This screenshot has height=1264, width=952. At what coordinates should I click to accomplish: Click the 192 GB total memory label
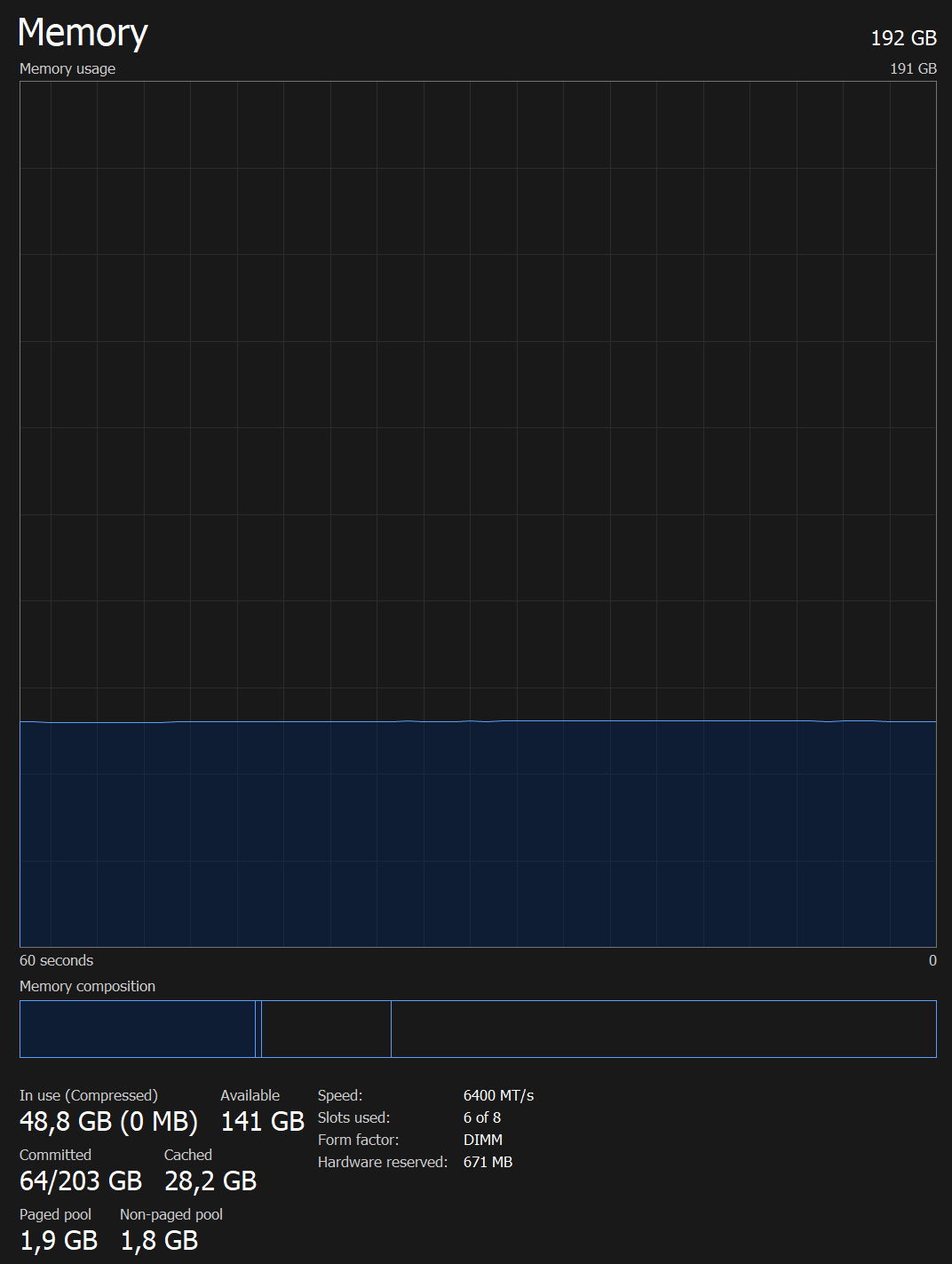tap(903, 38)
